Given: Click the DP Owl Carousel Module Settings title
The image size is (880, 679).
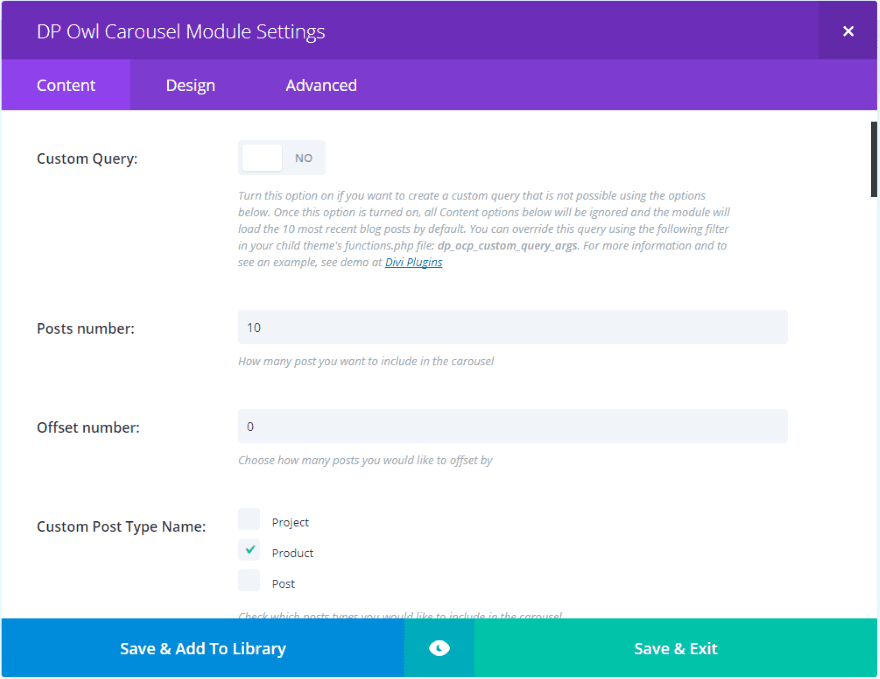Looking at the screenshot, I should click(x=181, y=31).
